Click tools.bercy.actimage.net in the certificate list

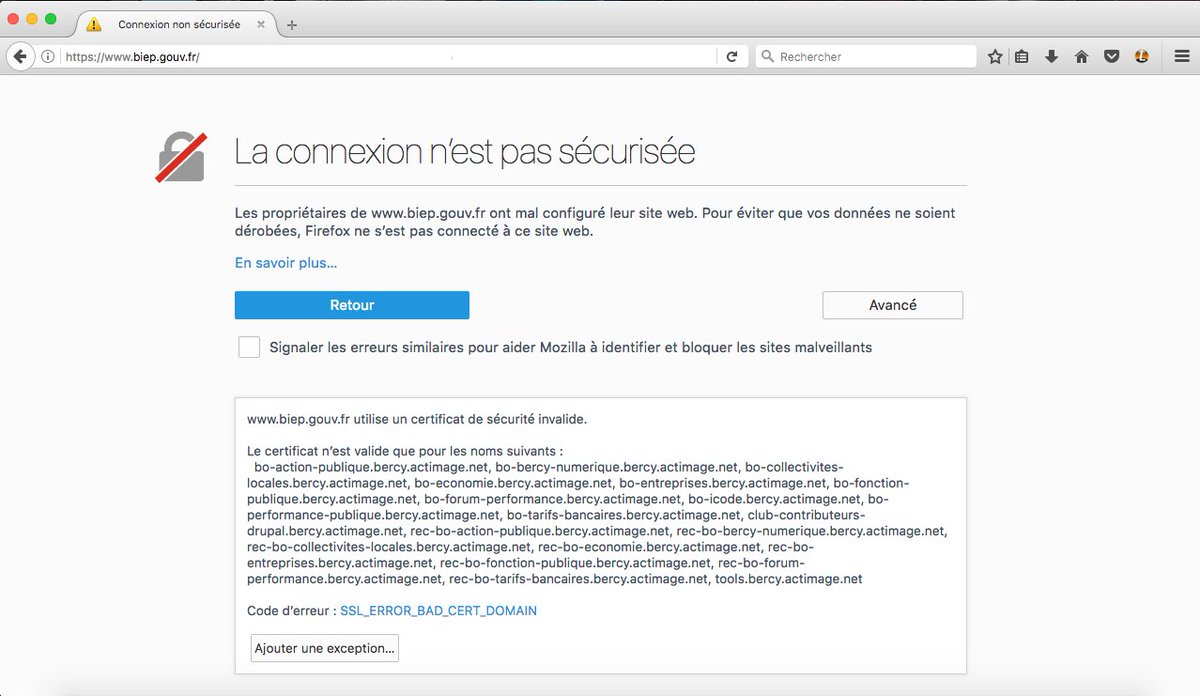pos(788,579)
